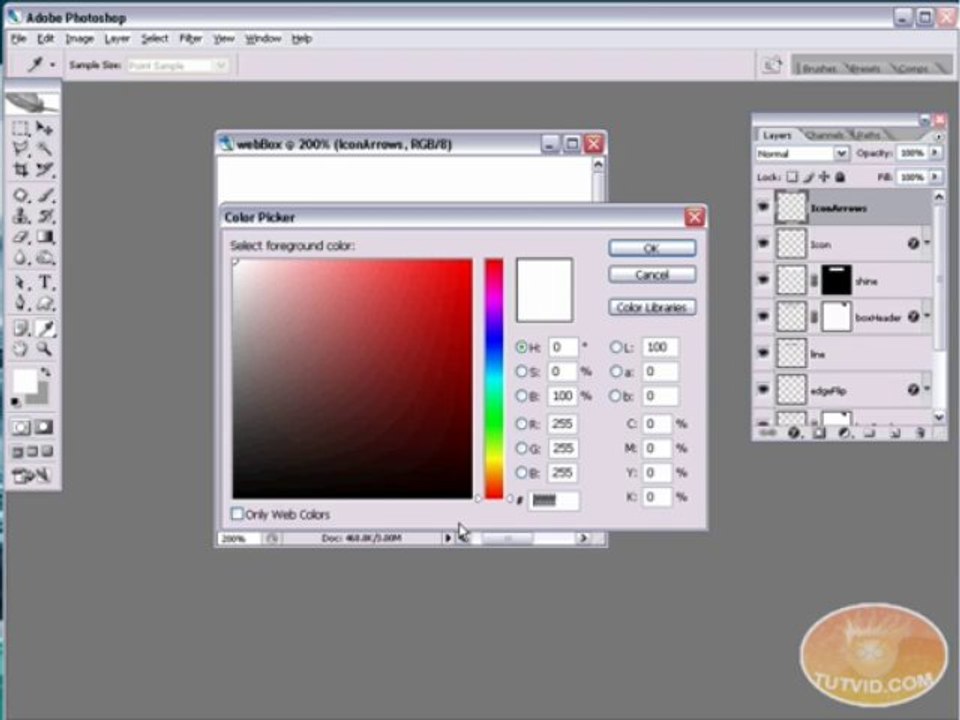Select the Polygonal Lasso tool
960x720 pixels.
(21, 149)
